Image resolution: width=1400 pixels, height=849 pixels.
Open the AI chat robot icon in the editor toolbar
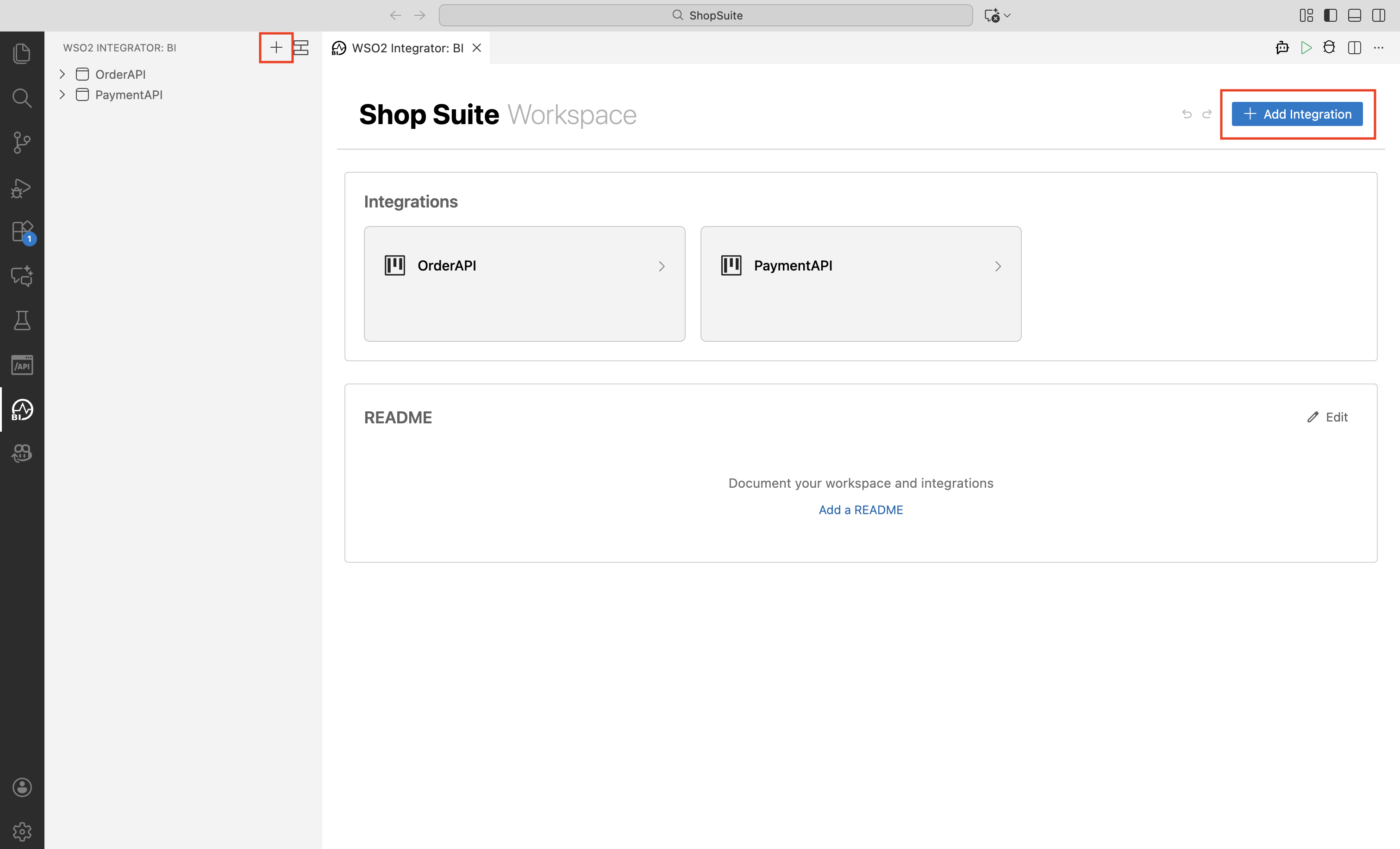pos(1282,48)
